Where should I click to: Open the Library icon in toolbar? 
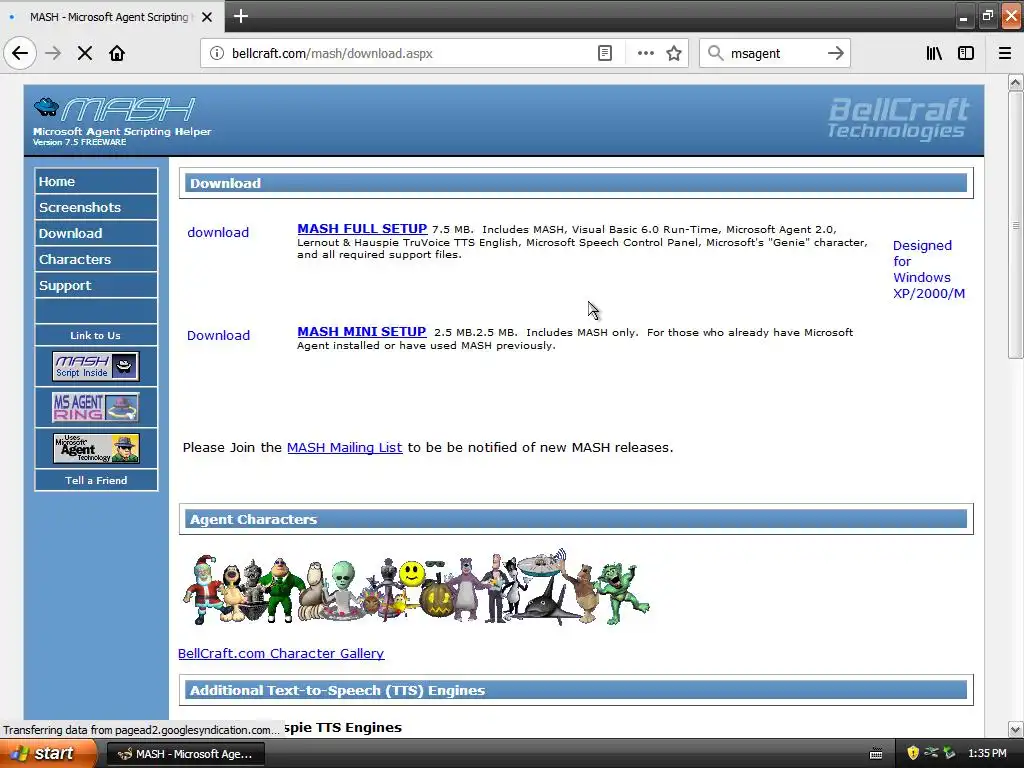[934, 53]
